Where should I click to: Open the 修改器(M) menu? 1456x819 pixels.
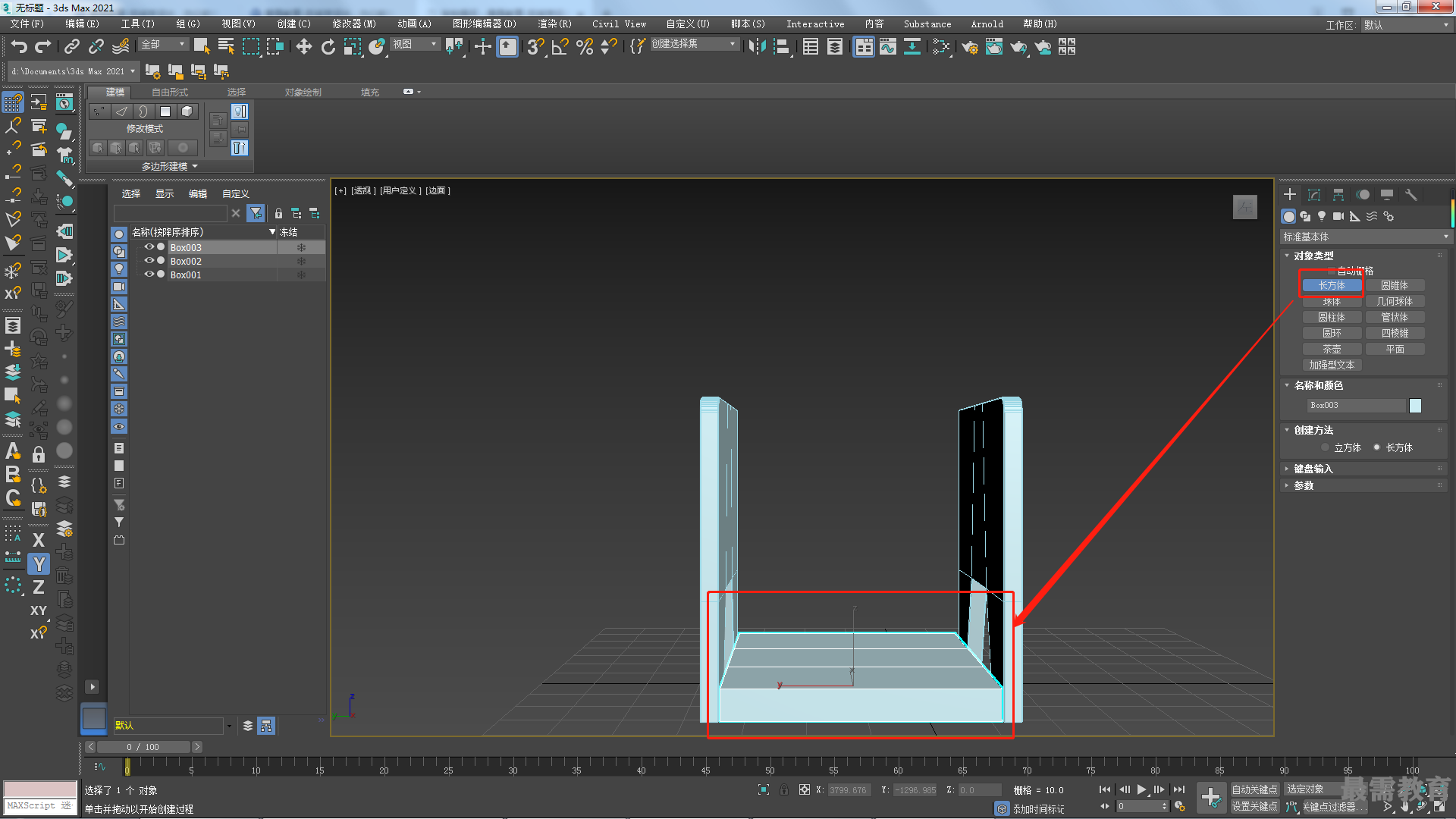[x=354, y=24]
